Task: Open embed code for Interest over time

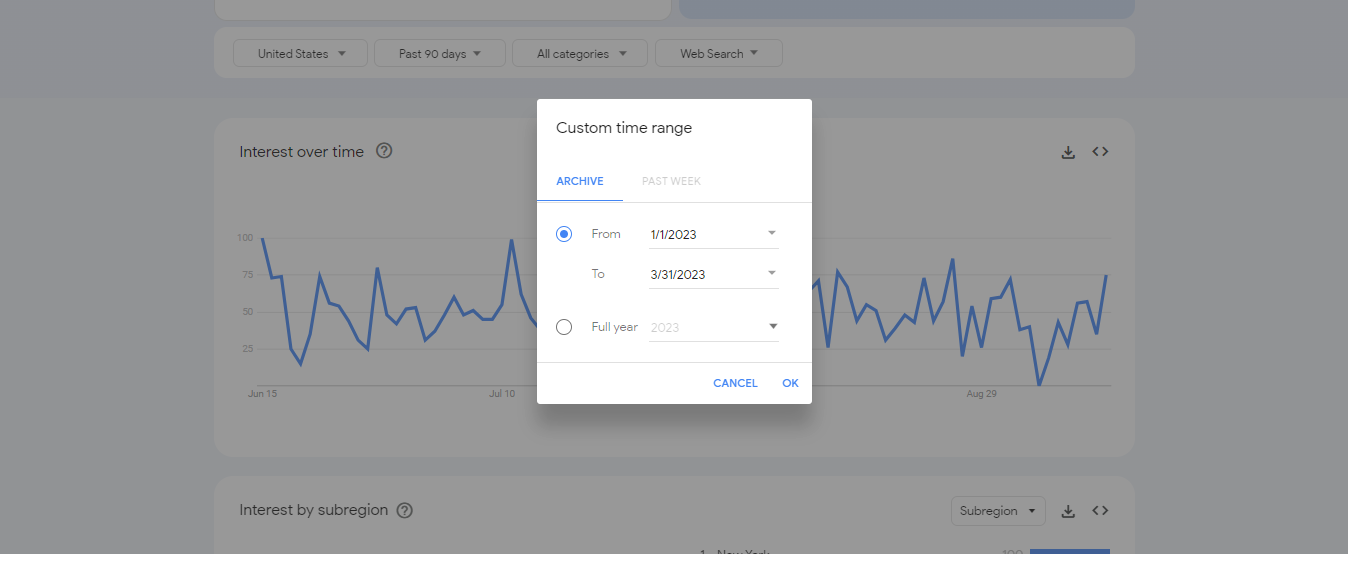Action: (1100, 152)
